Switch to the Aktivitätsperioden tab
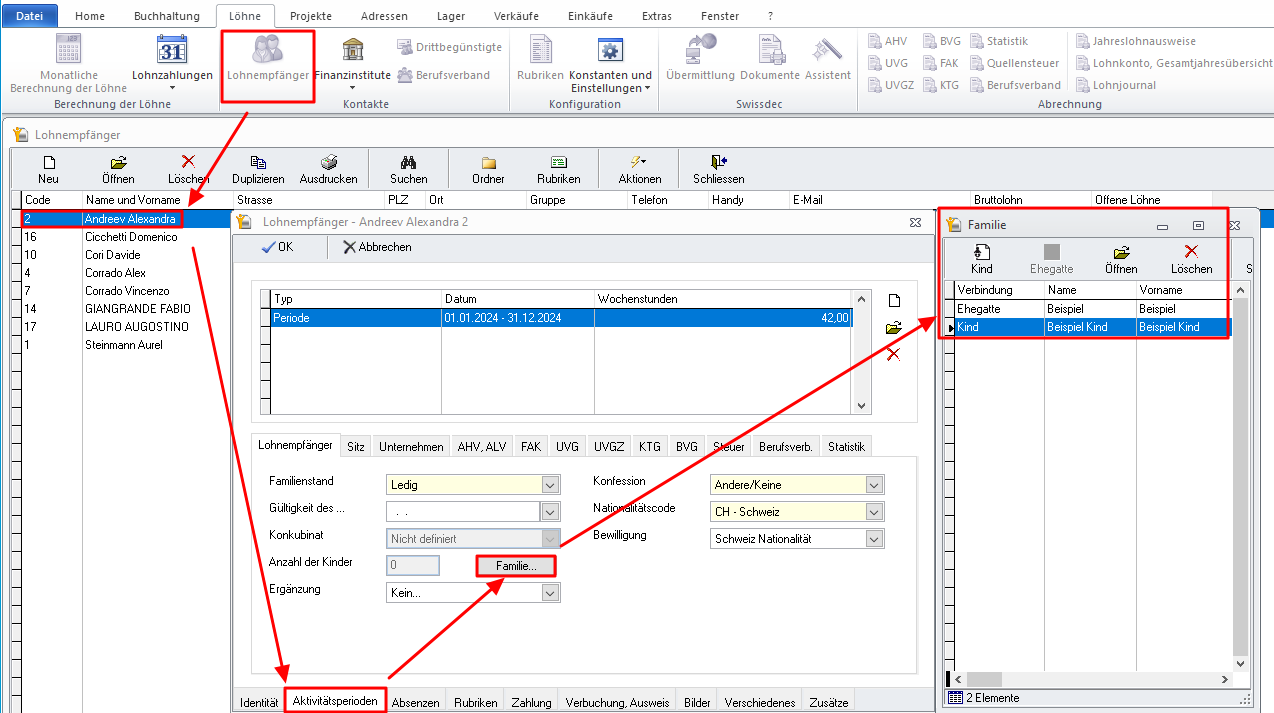 (x=335, y=701)
